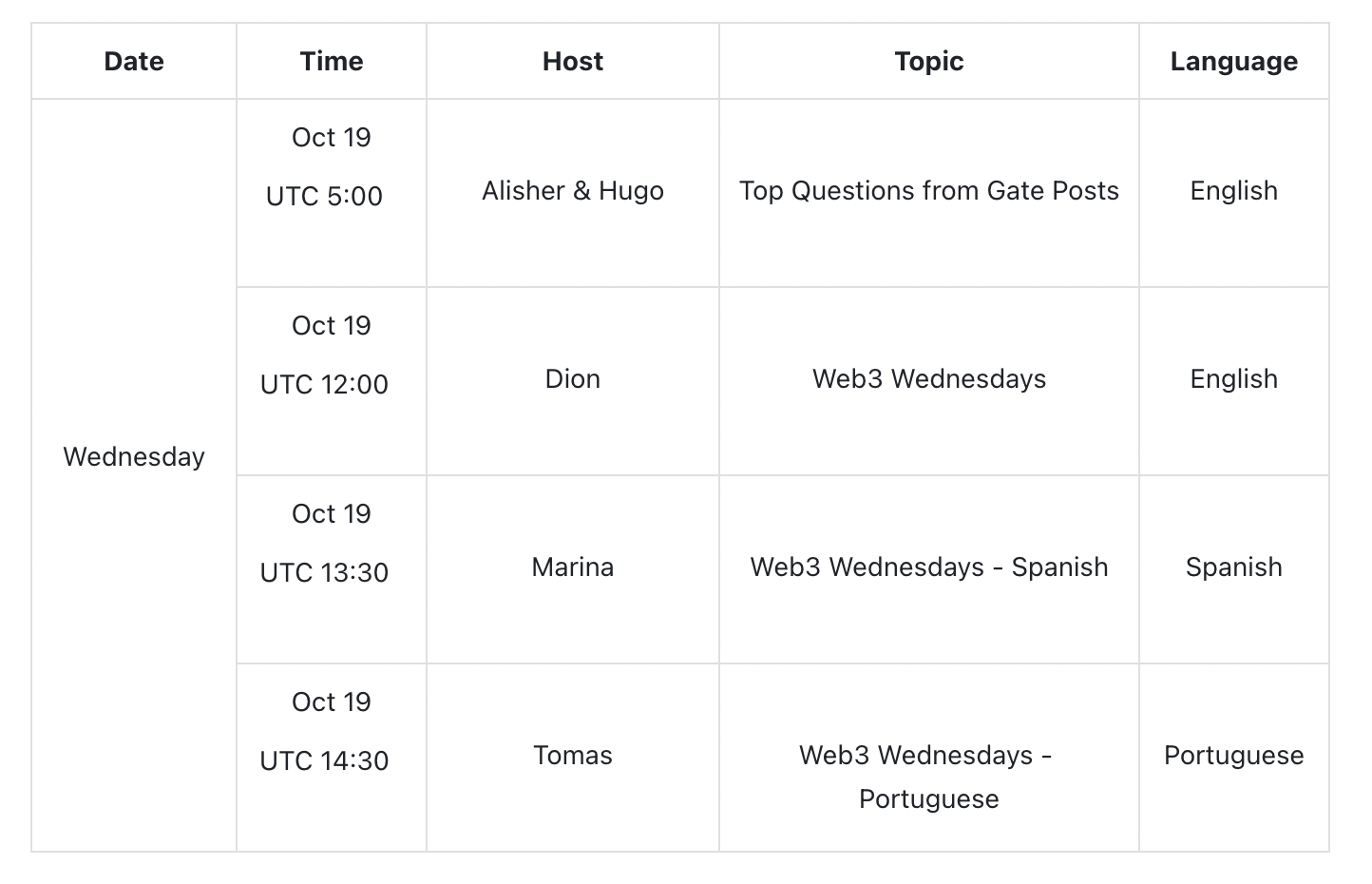Click the Web3 Wednesdays topic for Dion
The width and height of the screenshot is (1372, 884).
tap(928, 379)
